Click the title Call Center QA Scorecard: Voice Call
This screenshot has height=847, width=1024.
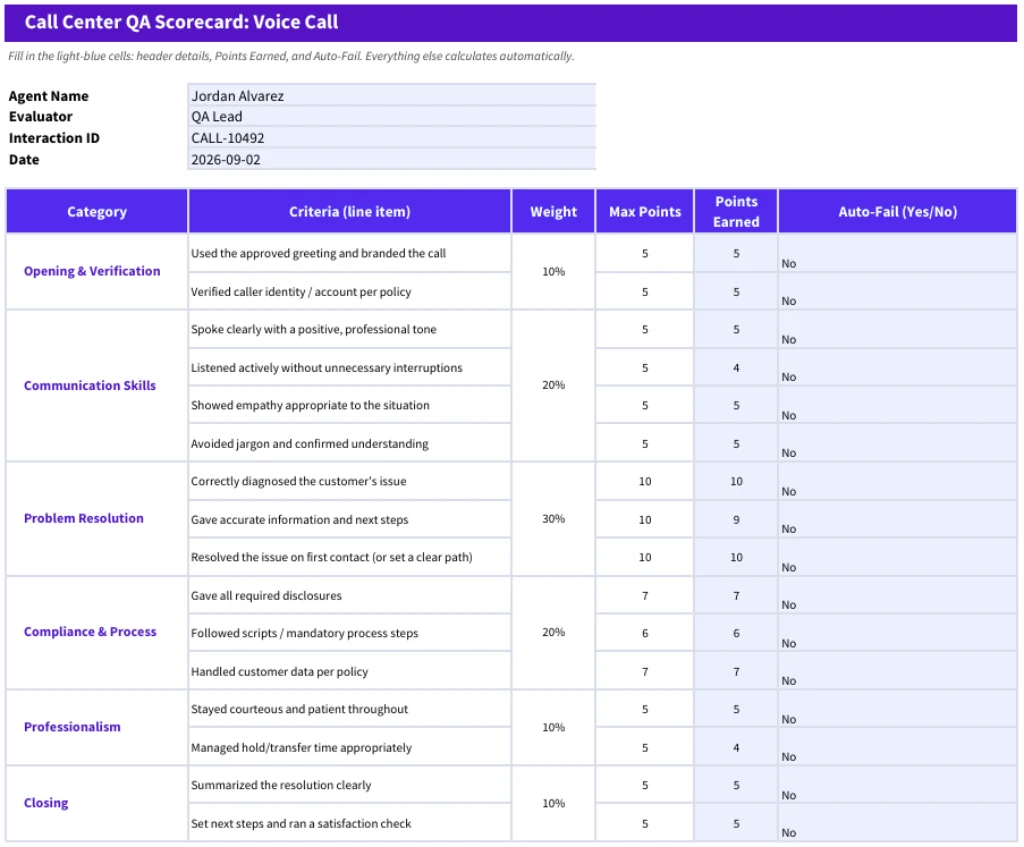[x=181, y=22]
